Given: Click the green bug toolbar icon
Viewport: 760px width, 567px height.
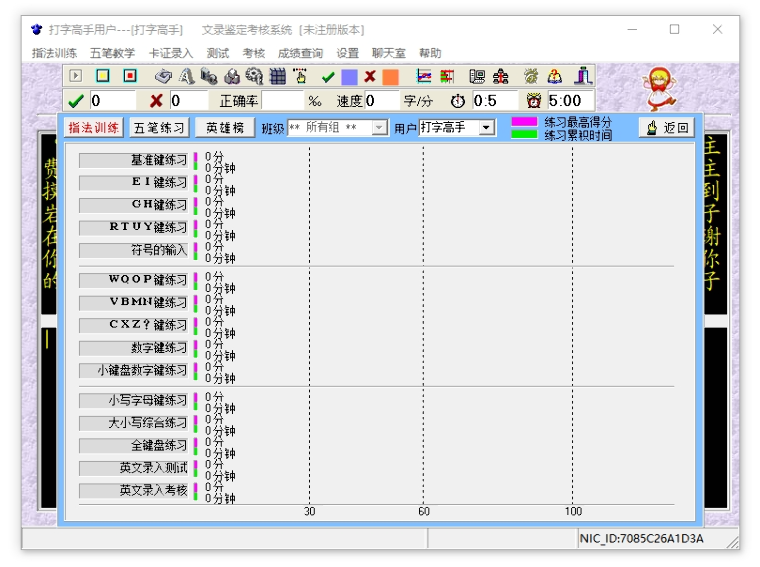Looking at the screenshot, I should pos(531,76).
